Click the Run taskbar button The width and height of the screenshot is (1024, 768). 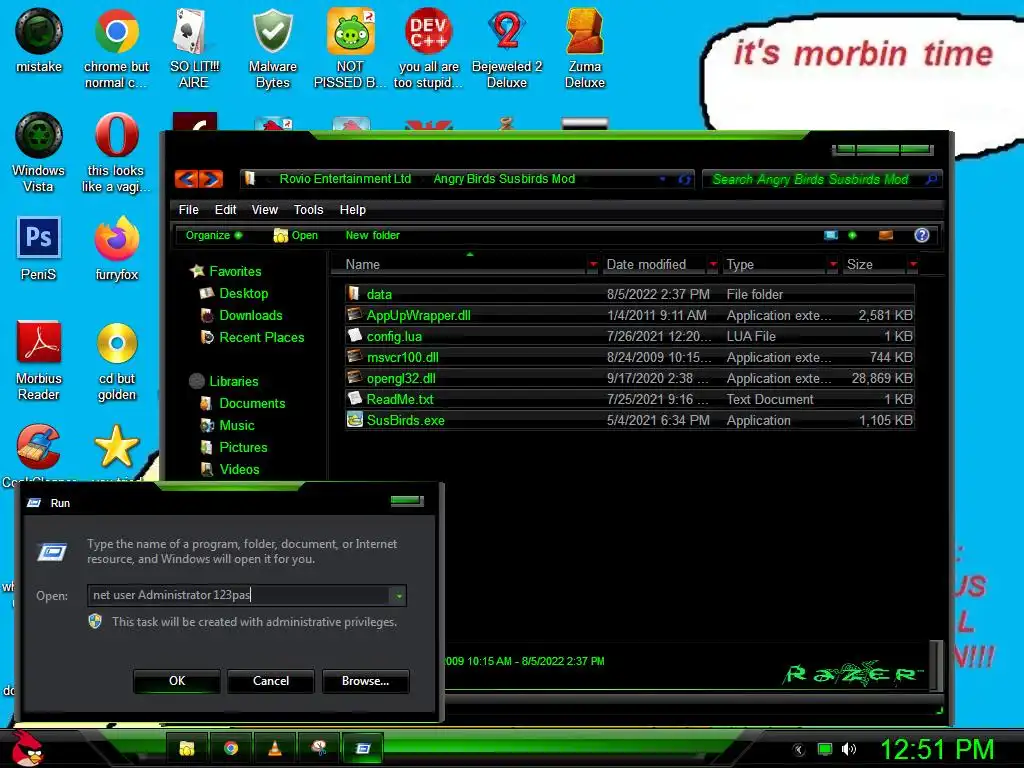coord(363,748)
